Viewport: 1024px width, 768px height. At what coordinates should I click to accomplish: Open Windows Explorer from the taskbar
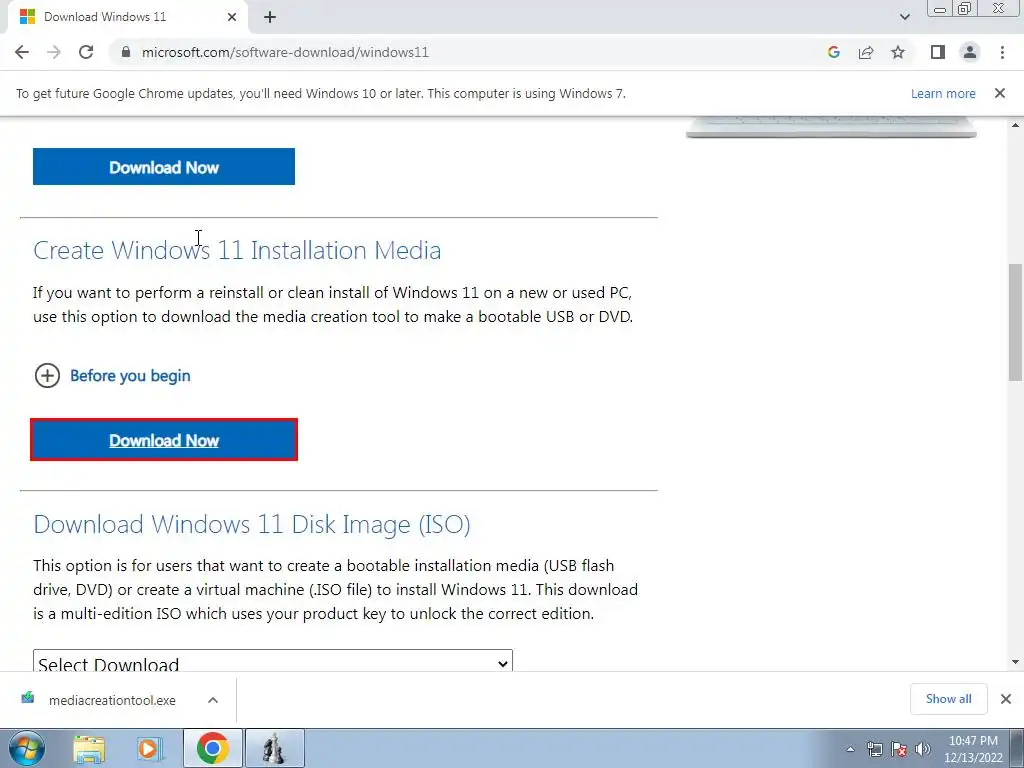point(89,749)
